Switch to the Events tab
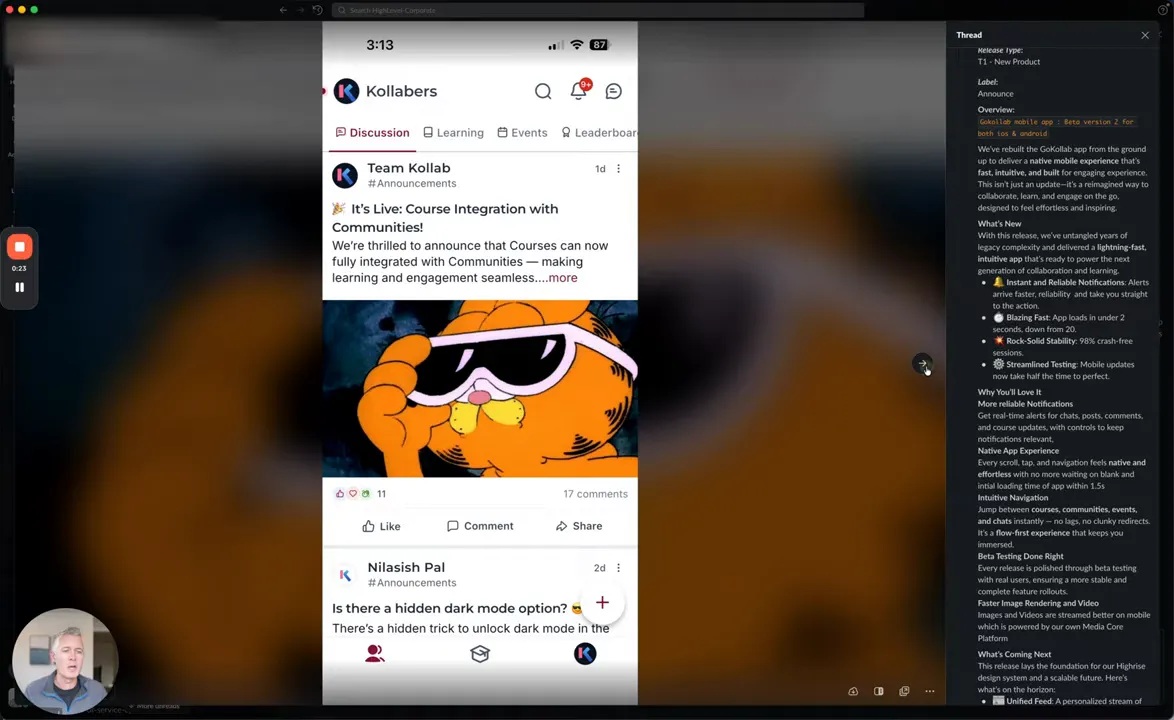 pos(522,132)
